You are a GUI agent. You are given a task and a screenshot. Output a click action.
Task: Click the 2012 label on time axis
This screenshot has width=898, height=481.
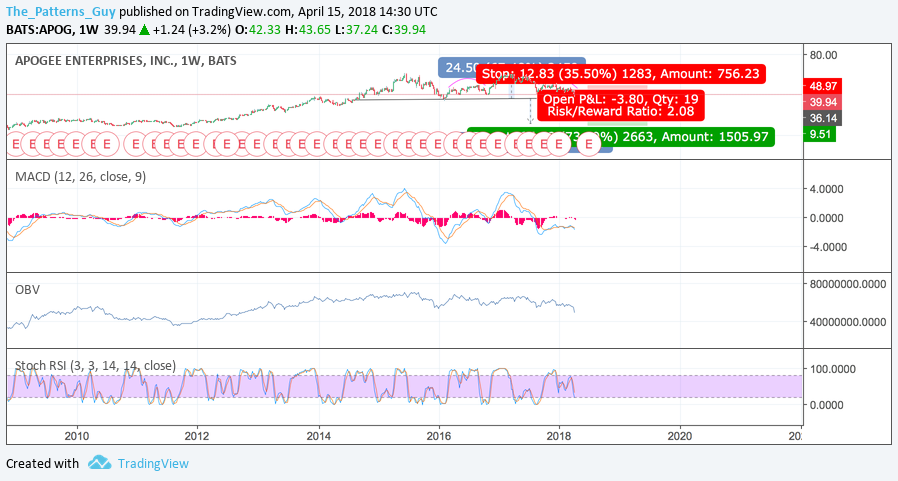tap(198, 436)
